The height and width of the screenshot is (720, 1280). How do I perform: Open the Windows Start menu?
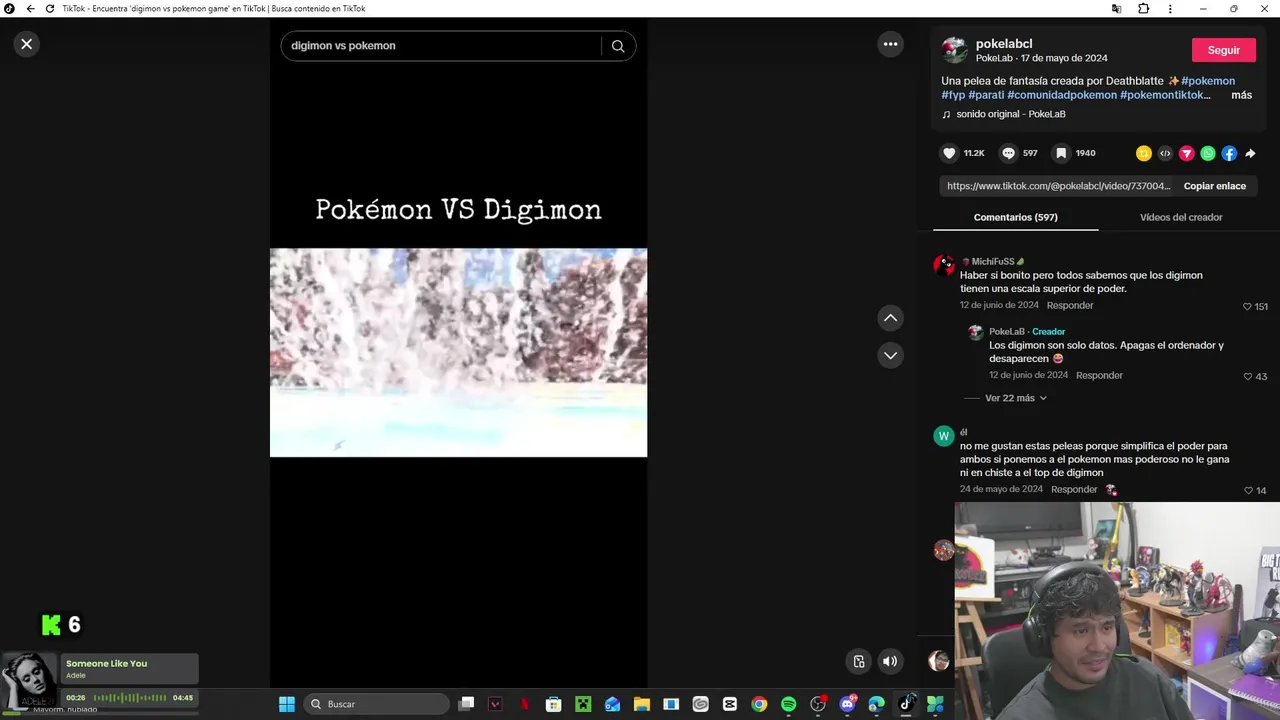point(287,704)
